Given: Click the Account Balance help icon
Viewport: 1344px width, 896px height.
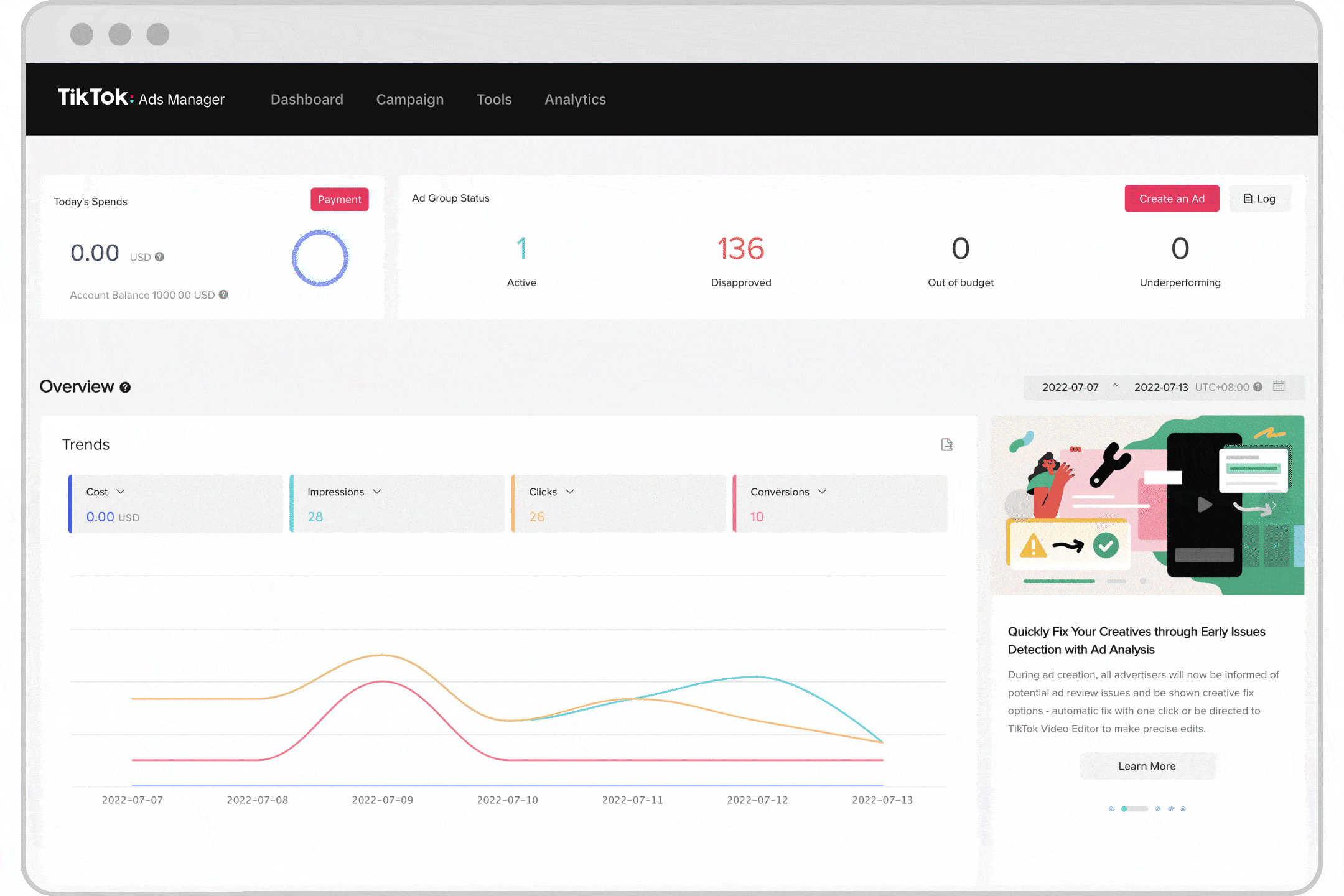Looking at the screenshot, I should pos(223,295).
